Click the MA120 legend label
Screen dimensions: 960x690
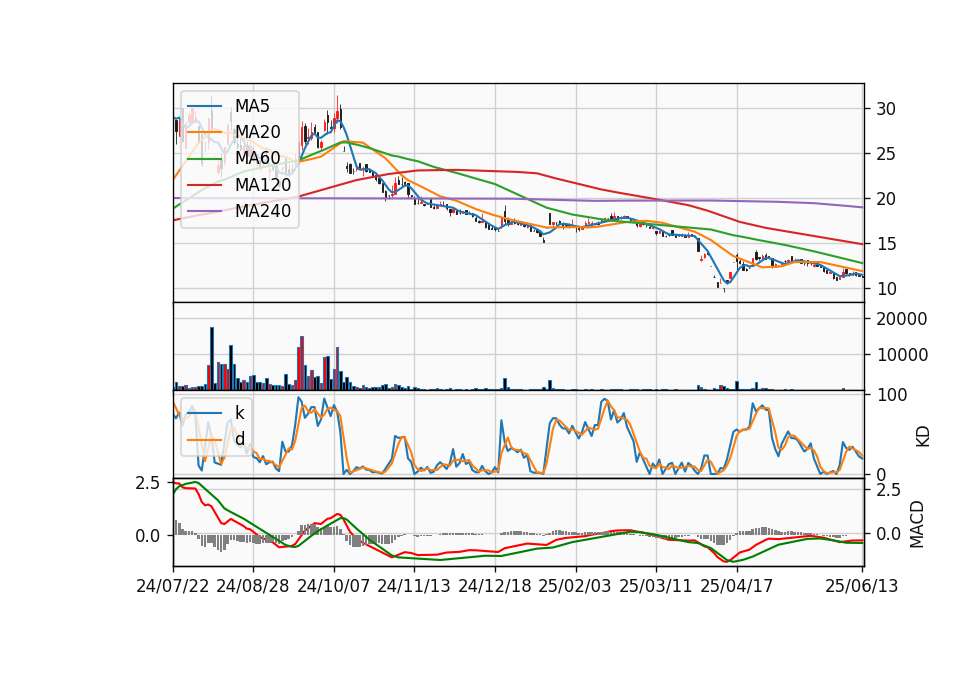coord(263,184)
